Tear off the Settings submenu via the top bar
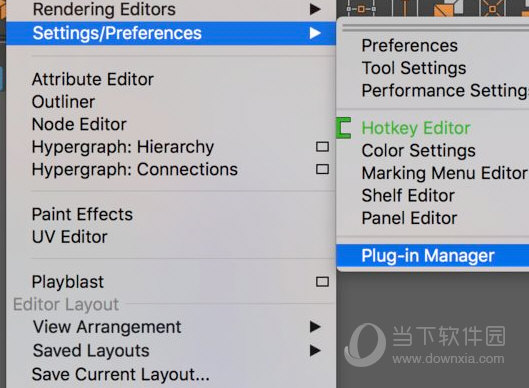This screenshot has height=388, width=529. tap(435, 28)
